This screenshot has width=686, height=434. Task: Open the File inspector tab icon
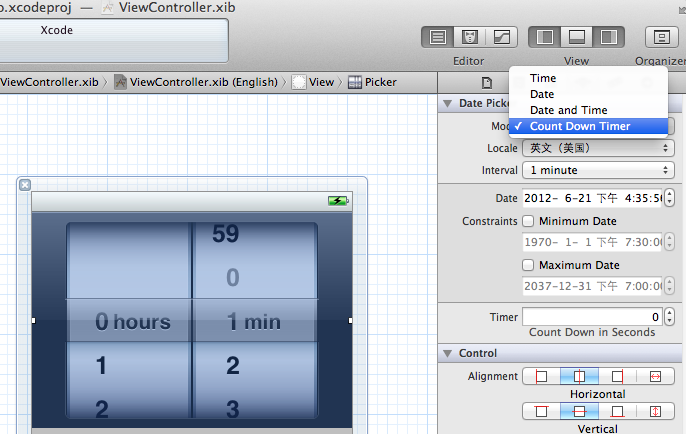[487, 82]
